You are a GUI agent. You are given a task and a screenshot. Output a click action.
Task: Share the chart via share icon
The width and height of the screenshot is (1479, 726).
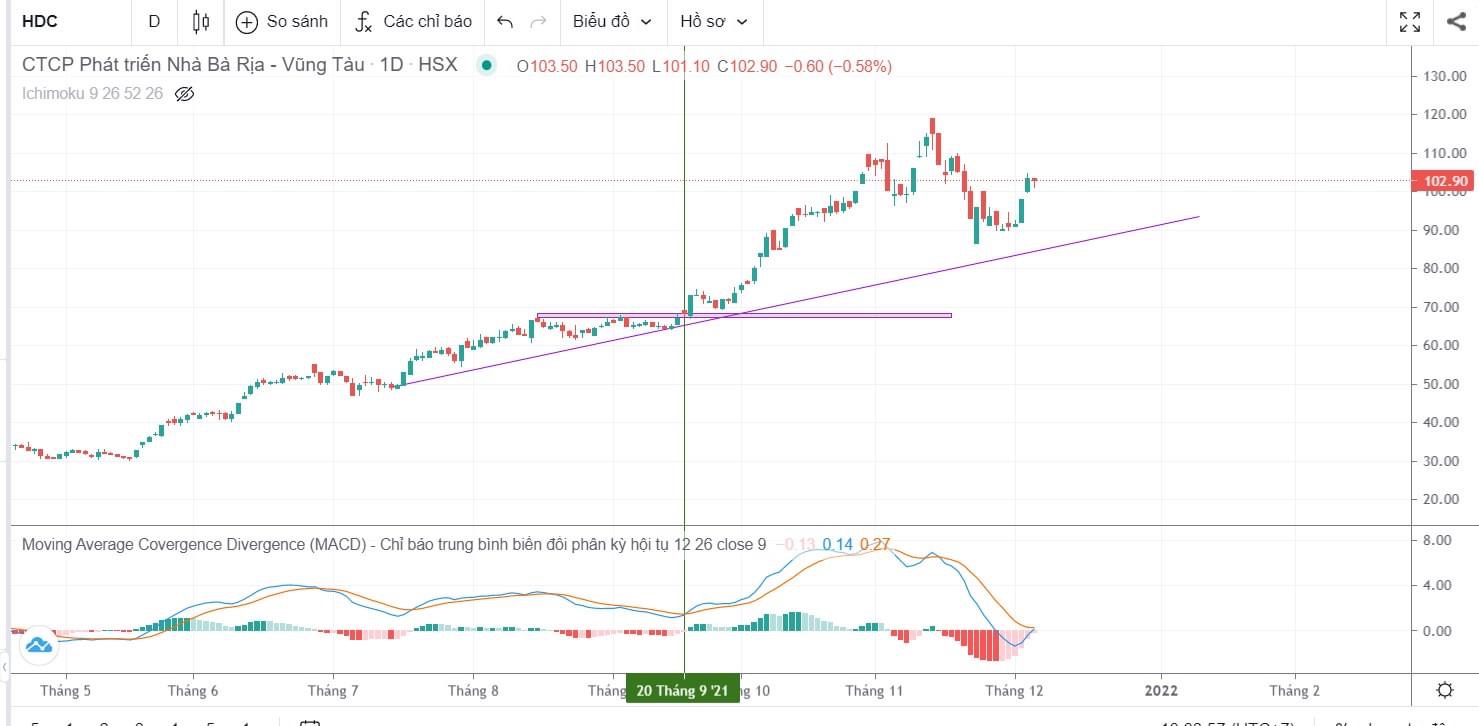click(x=1456, y=21)
